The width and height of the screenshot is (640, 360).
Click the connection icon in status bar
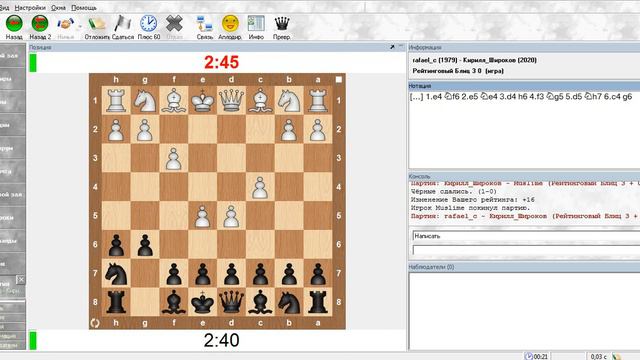coord(617,357)
